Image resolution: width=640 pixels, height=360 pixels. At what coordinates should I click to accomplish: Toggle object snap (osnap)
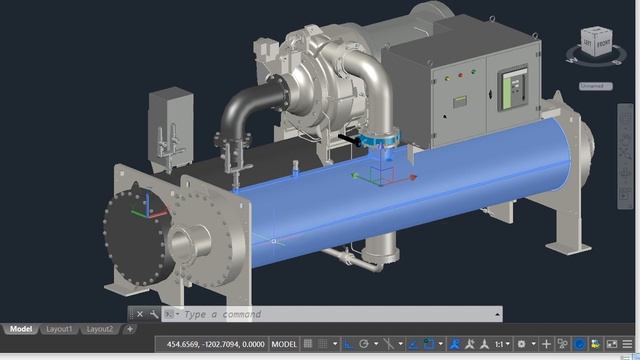(429, 344)
